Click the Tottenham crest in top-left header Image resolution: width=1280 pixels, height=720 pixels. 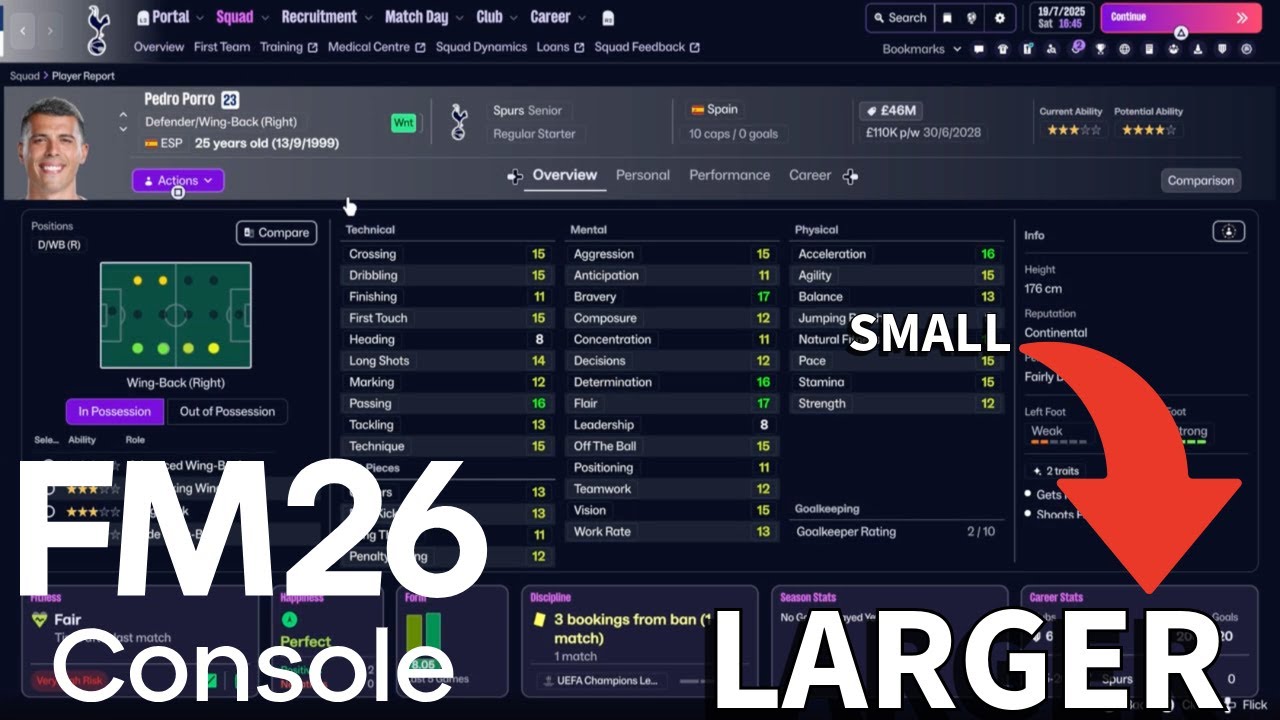point(96,30)
